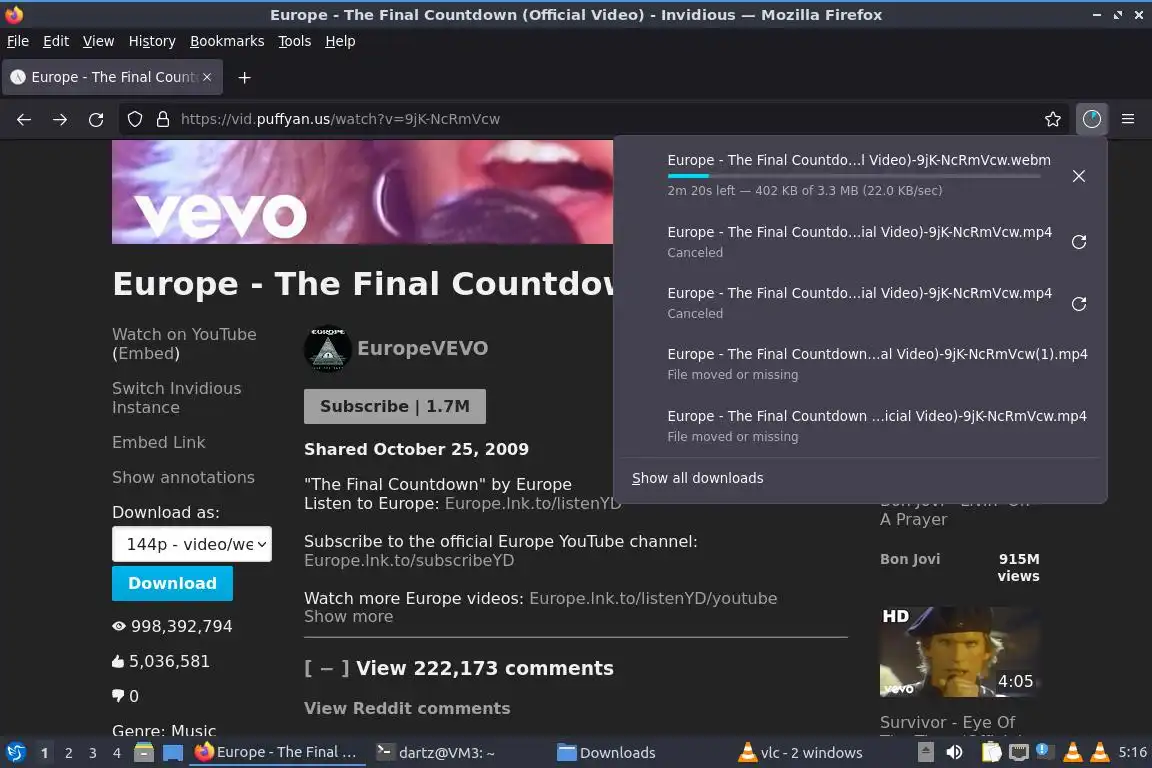Open the Bookmarks menu
The image size is (1152, 768).
click(x=227, y=41)
